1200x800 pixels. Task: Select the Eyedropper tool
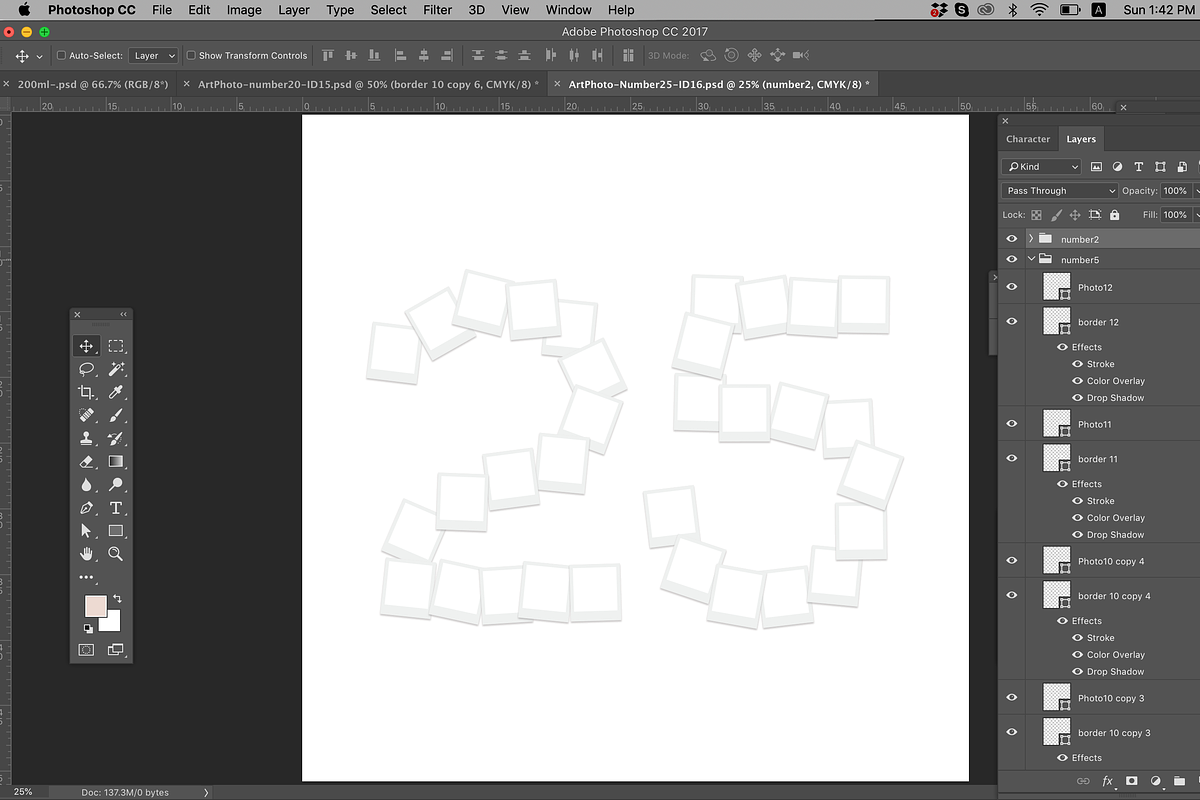click(x=116, y=392)
